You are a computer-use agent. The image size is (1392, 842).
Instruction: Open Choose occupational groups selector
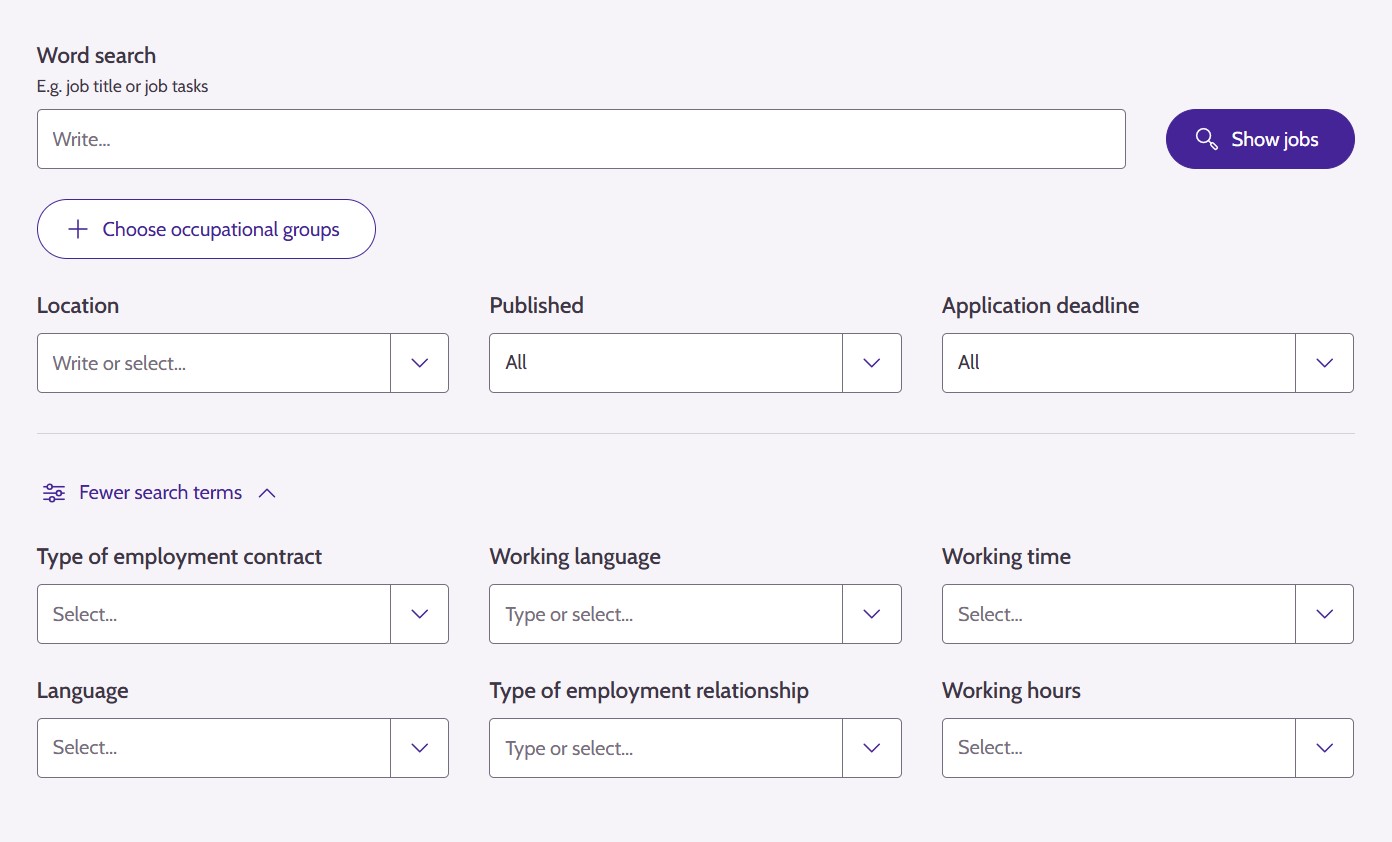[x=206, y=229]
